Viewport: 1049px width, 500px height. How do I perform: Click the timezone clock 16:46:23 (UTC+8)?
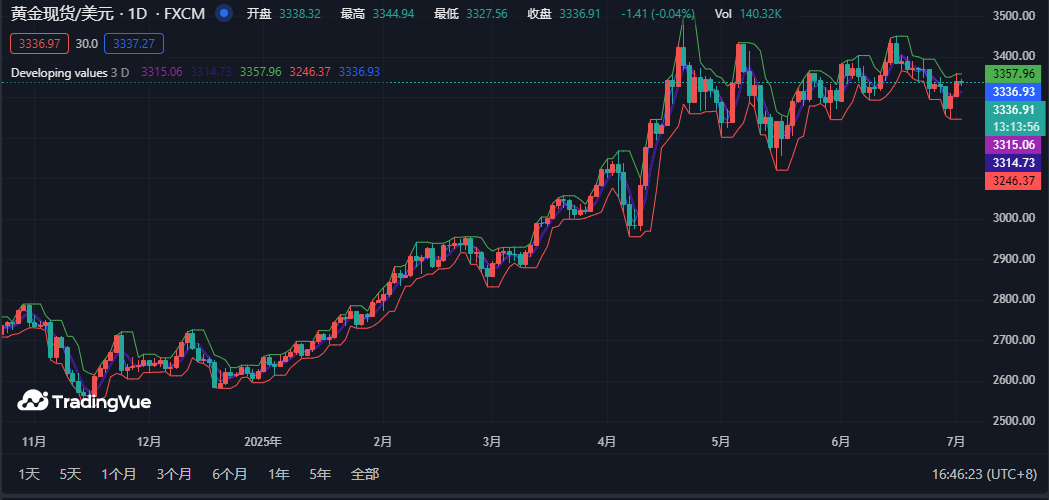(984, 474)
